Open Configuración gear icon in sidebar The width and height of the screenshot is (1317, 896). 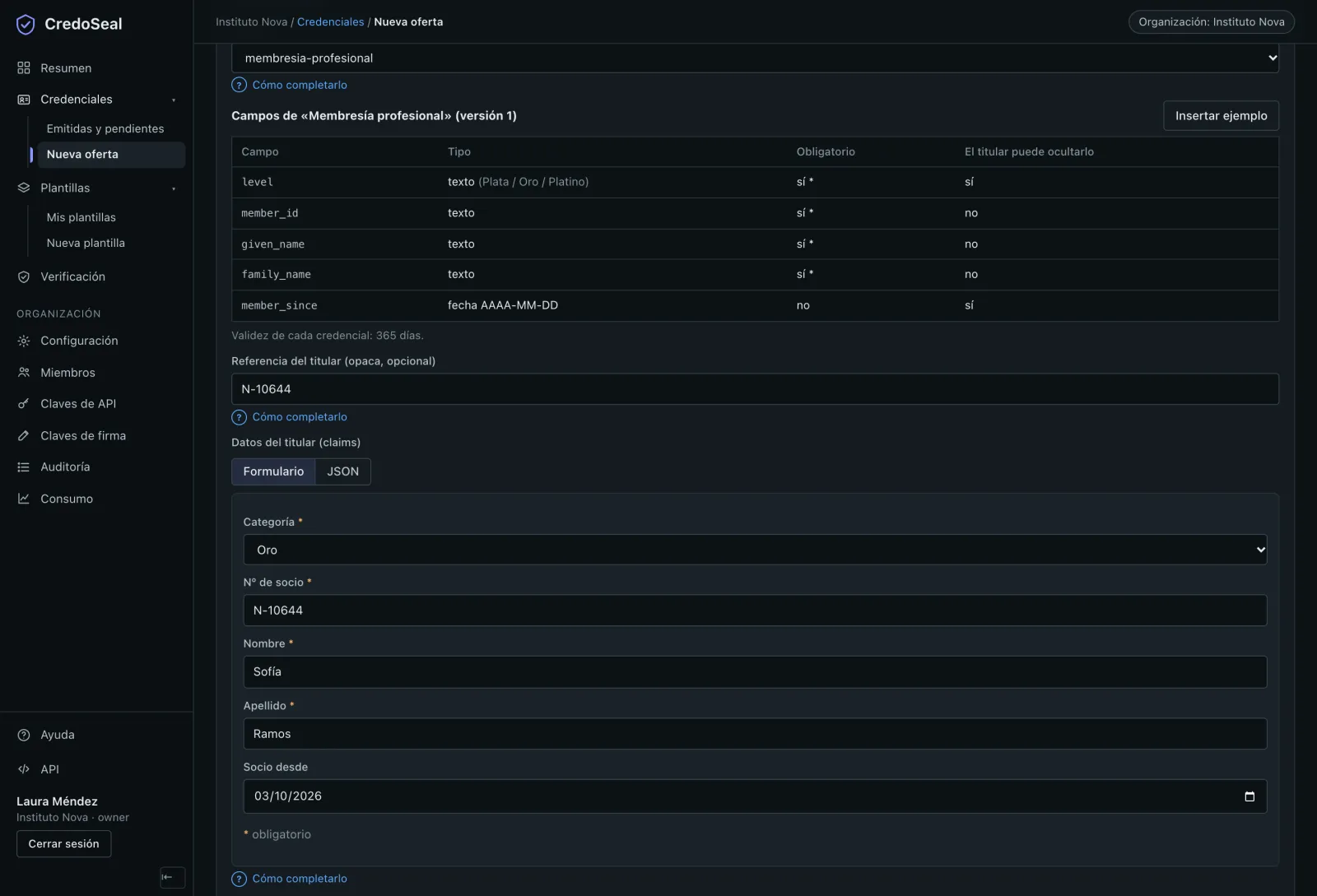pos(24,341)
